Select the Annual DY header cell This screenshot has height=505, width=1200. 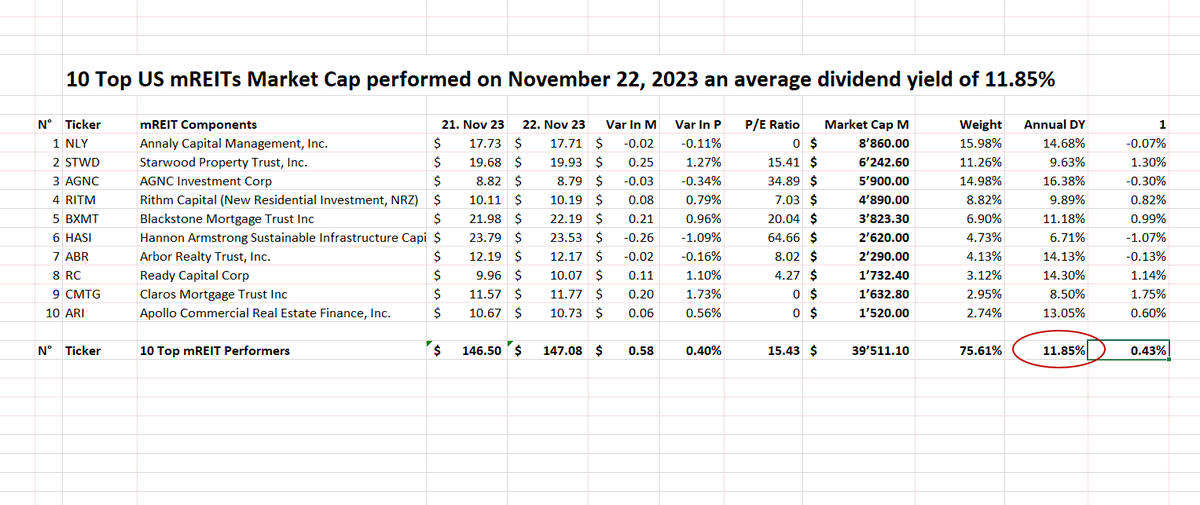click(1054, 125)
